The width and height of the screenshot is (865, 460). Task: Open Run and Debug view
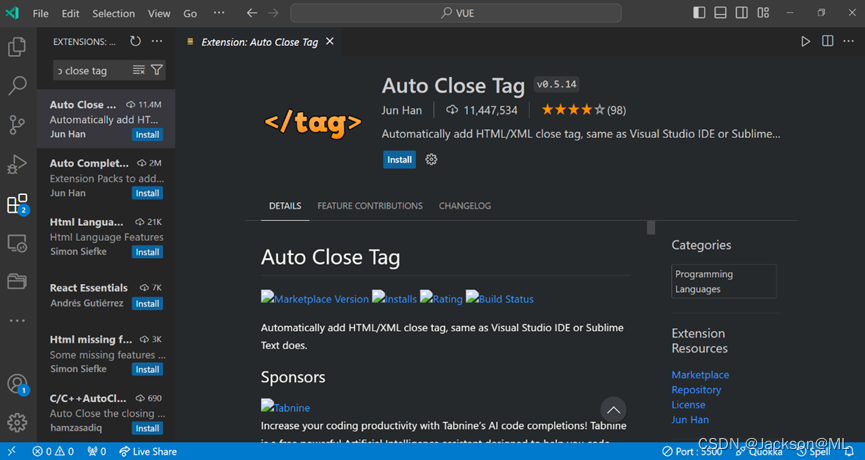(17, 164)
